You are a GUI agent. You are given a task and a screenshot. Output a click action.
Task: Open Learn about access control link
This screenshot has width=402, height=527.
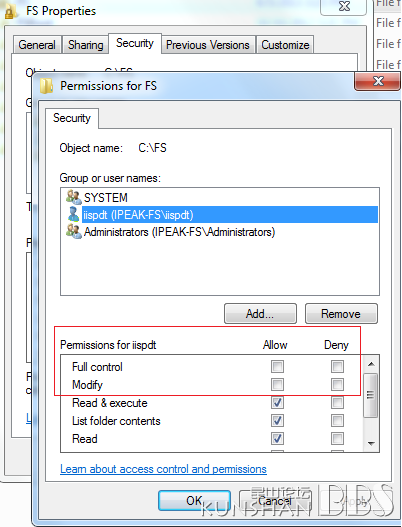click(163, 469)
